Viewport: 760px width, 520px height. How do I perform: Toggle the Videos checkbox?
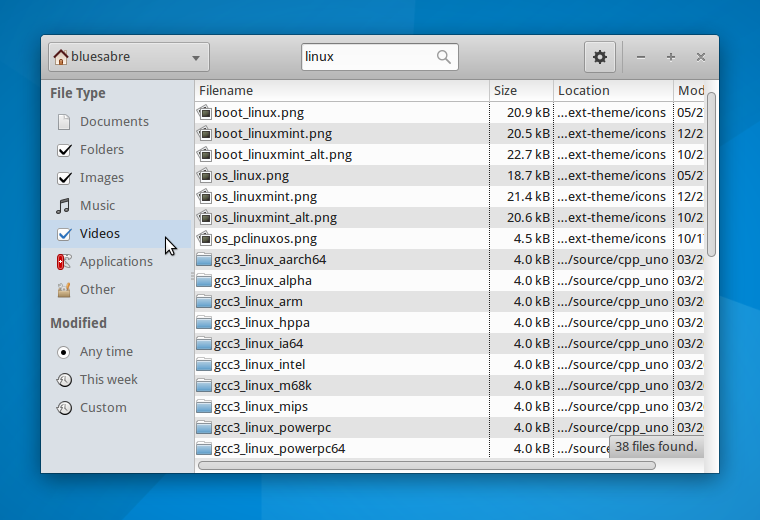[x=64, y=234]
